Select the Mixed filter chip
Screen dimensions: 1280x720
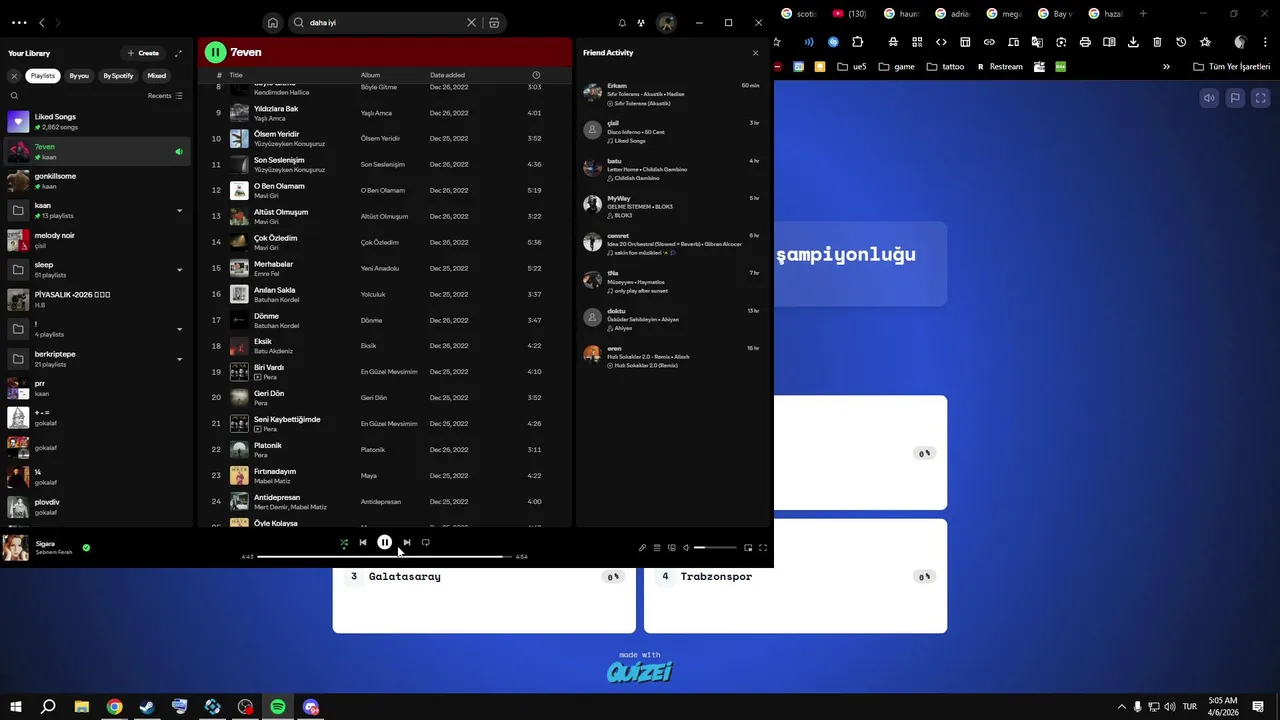click(x=157, y=76)
